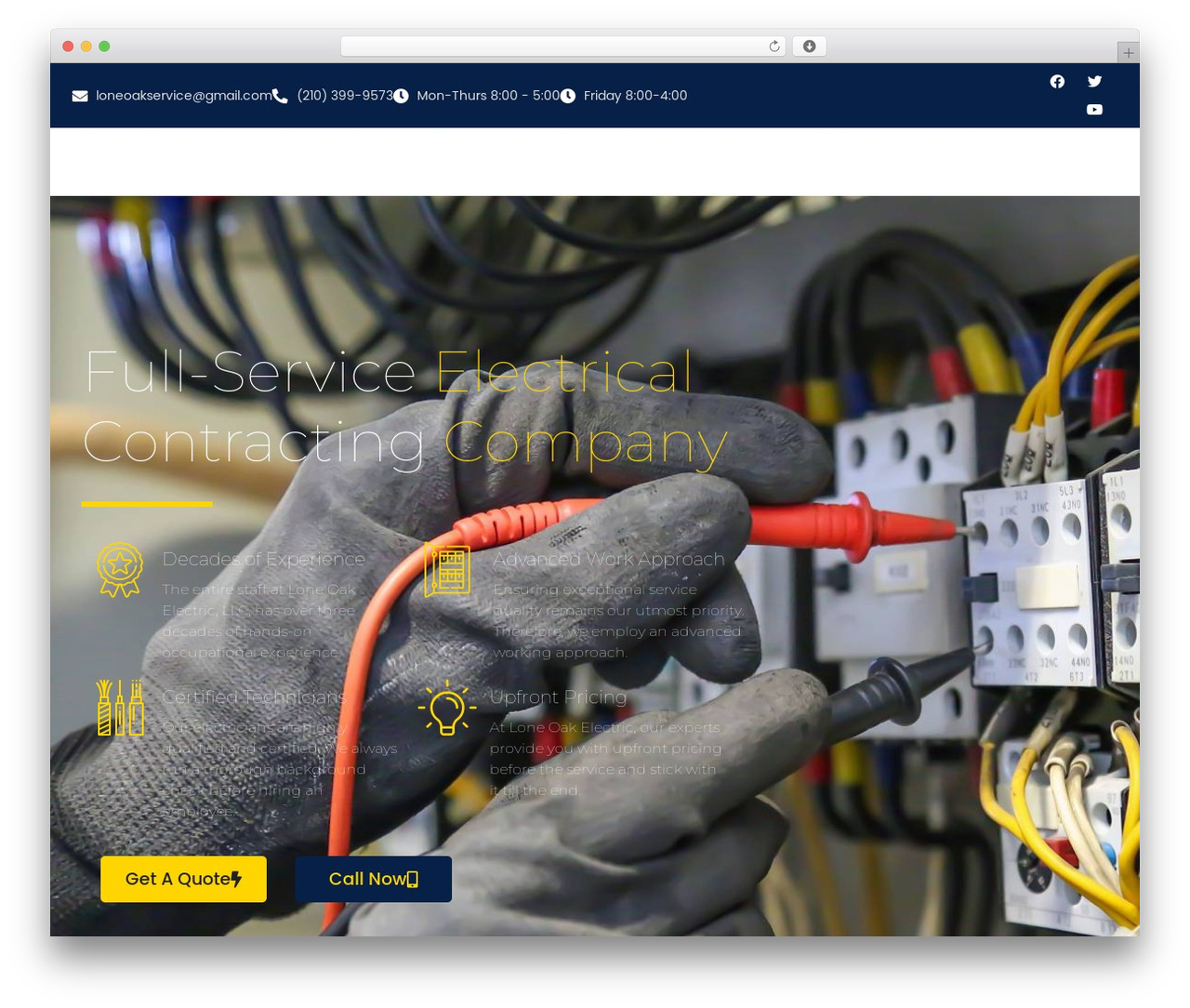This screenshot has width=1190, height=1008.
Task: Click the Advanced Work Approach heading
Action: point(608,559)
